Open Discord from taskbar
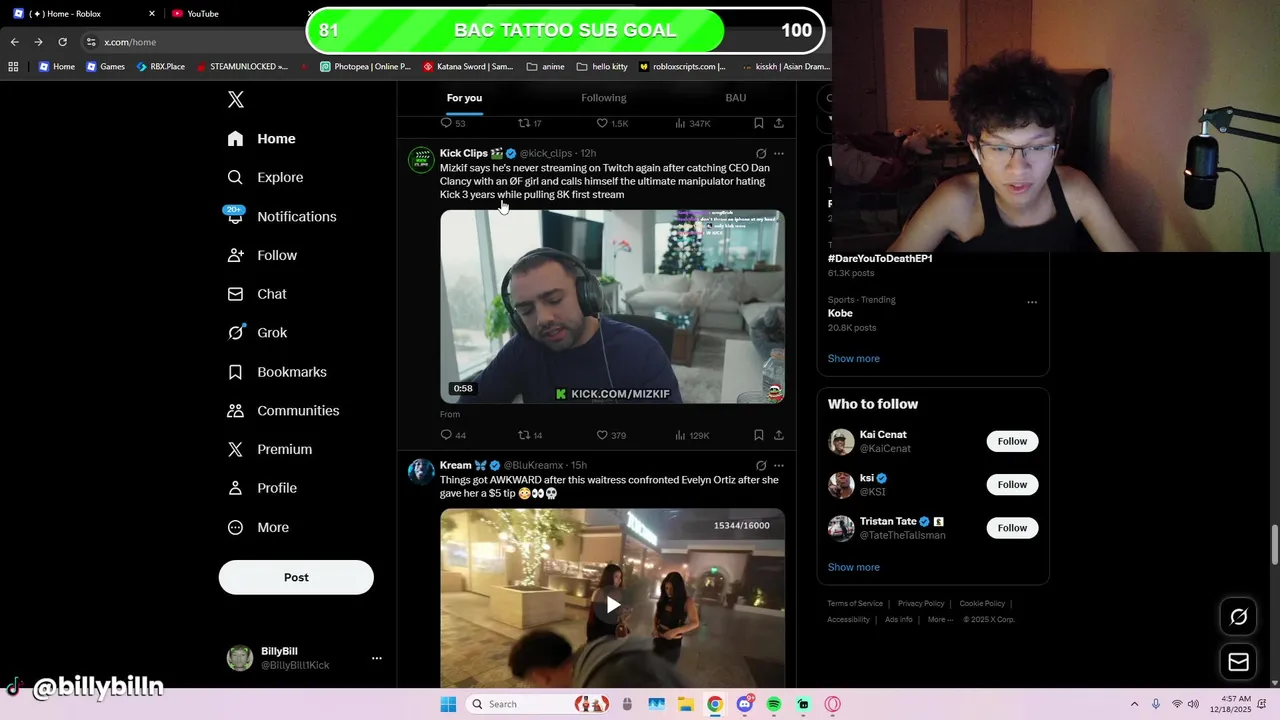This screenshot has height=720, width=1280. 745,704
